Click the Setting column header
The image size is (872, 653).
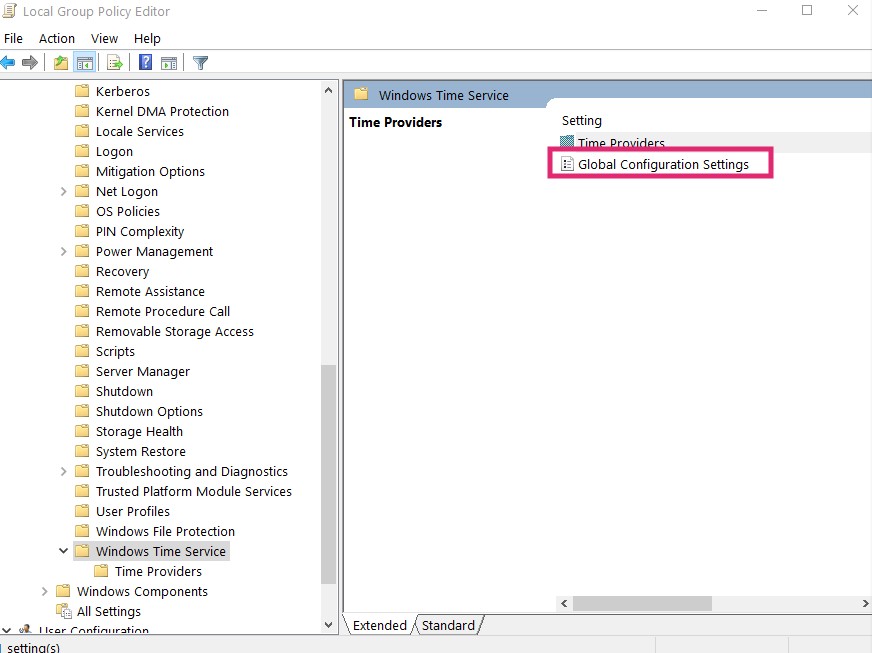pyautogui.click(x=582, y=121)
